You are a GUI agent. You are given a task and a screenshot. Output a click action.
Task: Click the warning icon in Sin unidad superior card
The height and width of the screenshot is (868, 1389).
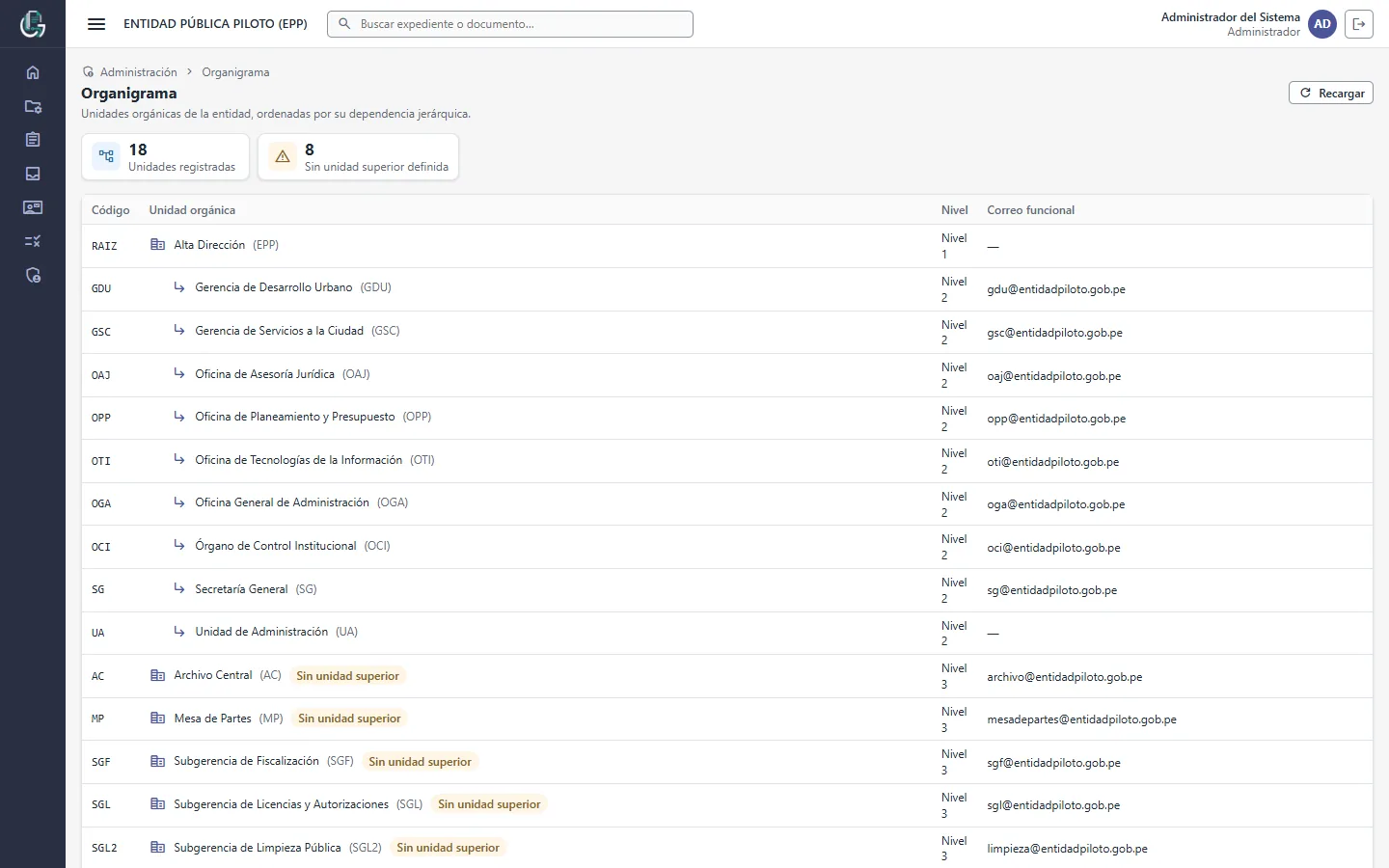coord(283,156)
